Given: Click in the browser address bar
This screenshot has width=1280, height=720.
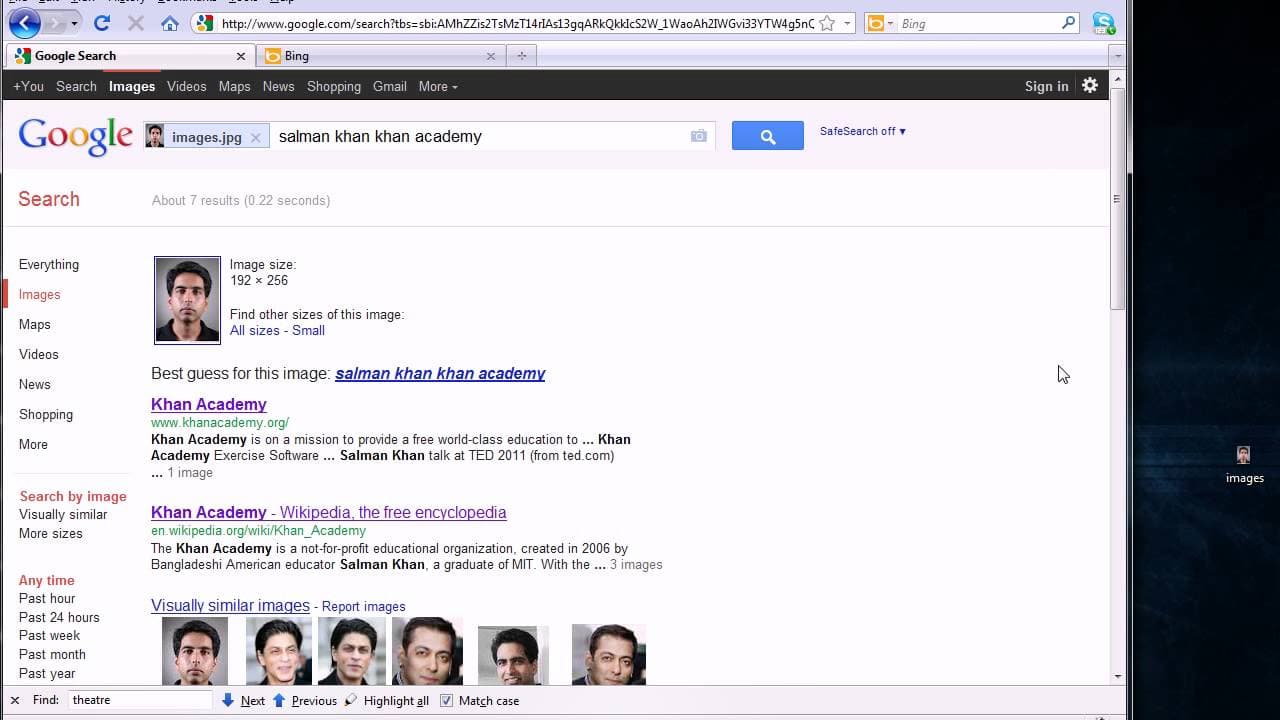Looking at the screenshot, I should [515, 23].
